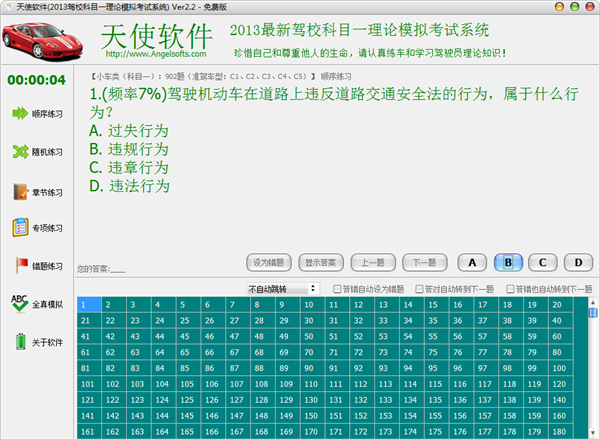Go to previous question 上一题
This screenshot has width=600, height=440.
[x=373, y=262]
